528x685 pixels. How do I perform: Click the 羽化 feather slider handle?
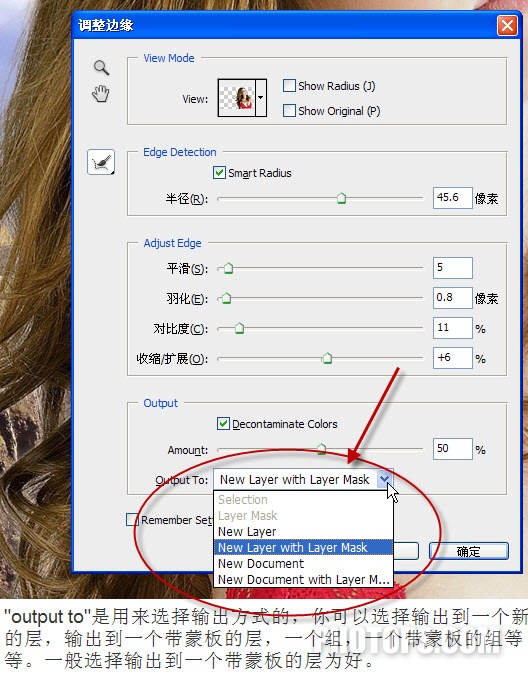coord(226,298)
